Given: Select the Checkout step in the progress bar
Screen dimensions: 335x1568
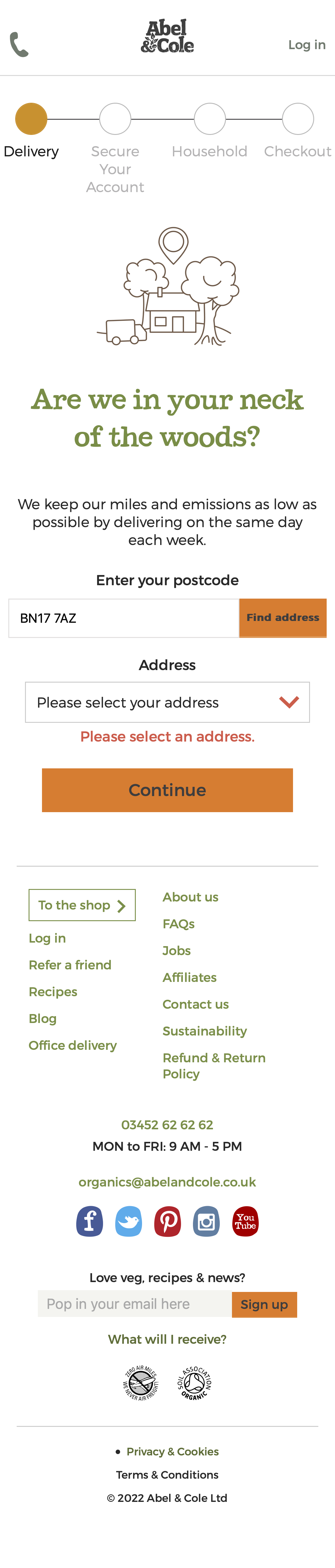Looking at the screenshot, I should tap(298, 119).
